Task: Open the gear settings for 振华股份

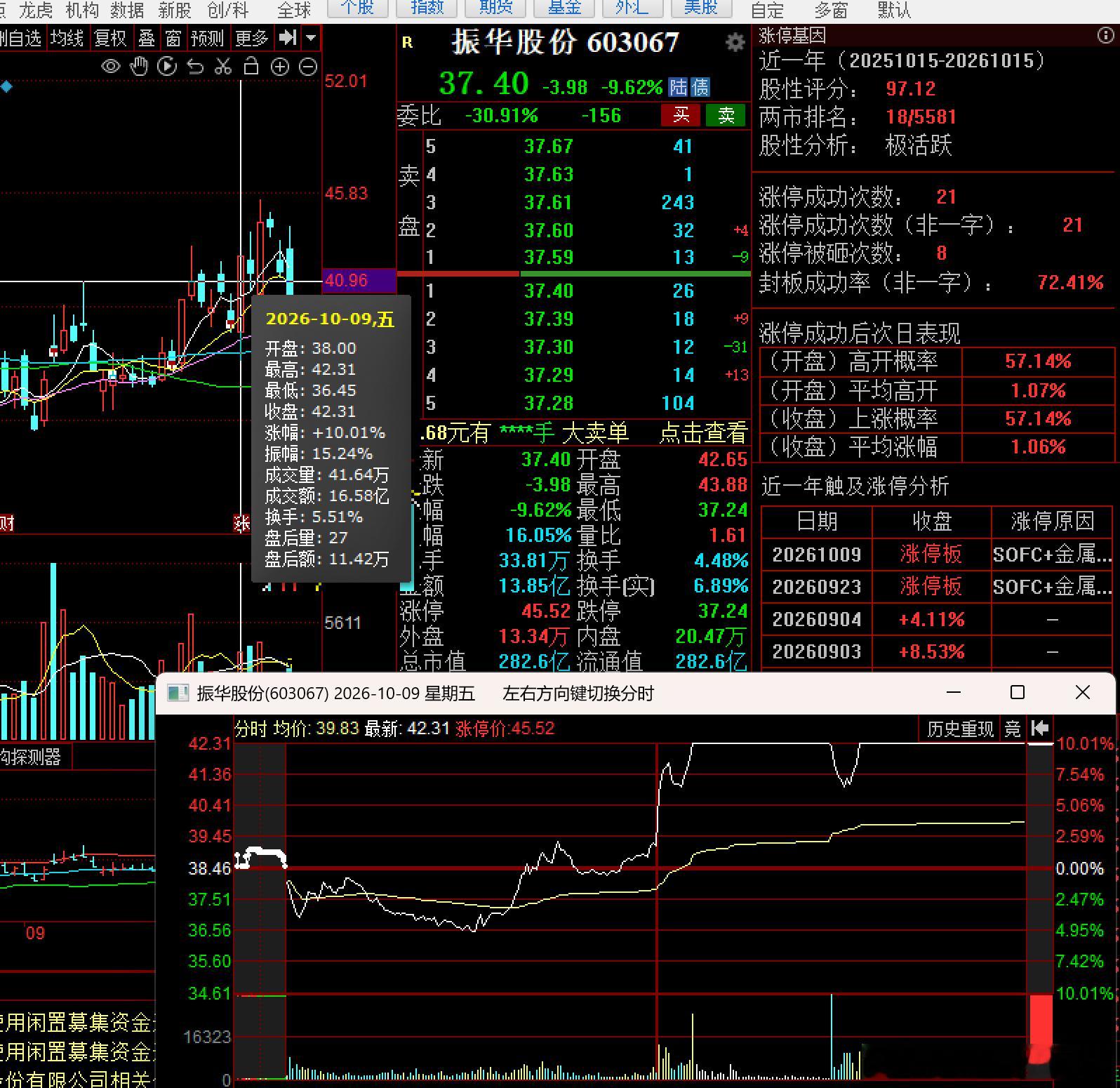Action: [x=735, y=43]
